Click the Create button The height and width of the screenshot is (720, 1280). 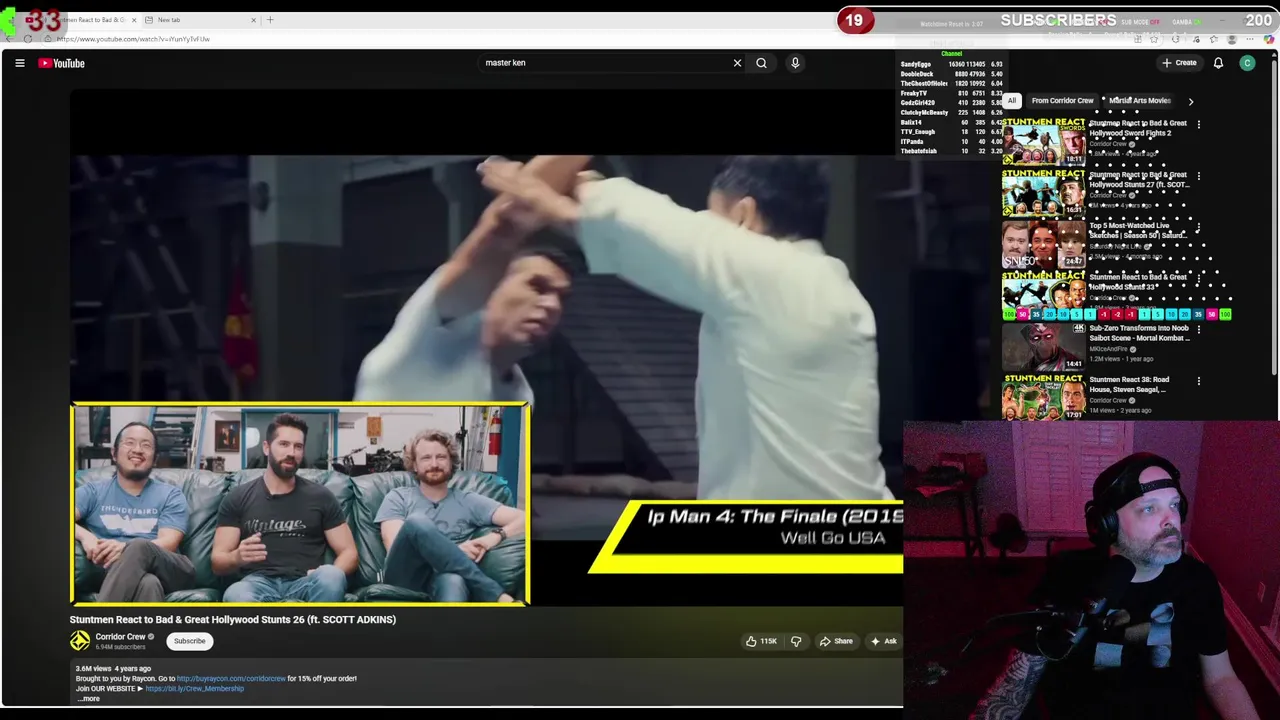click(1179, 63)
